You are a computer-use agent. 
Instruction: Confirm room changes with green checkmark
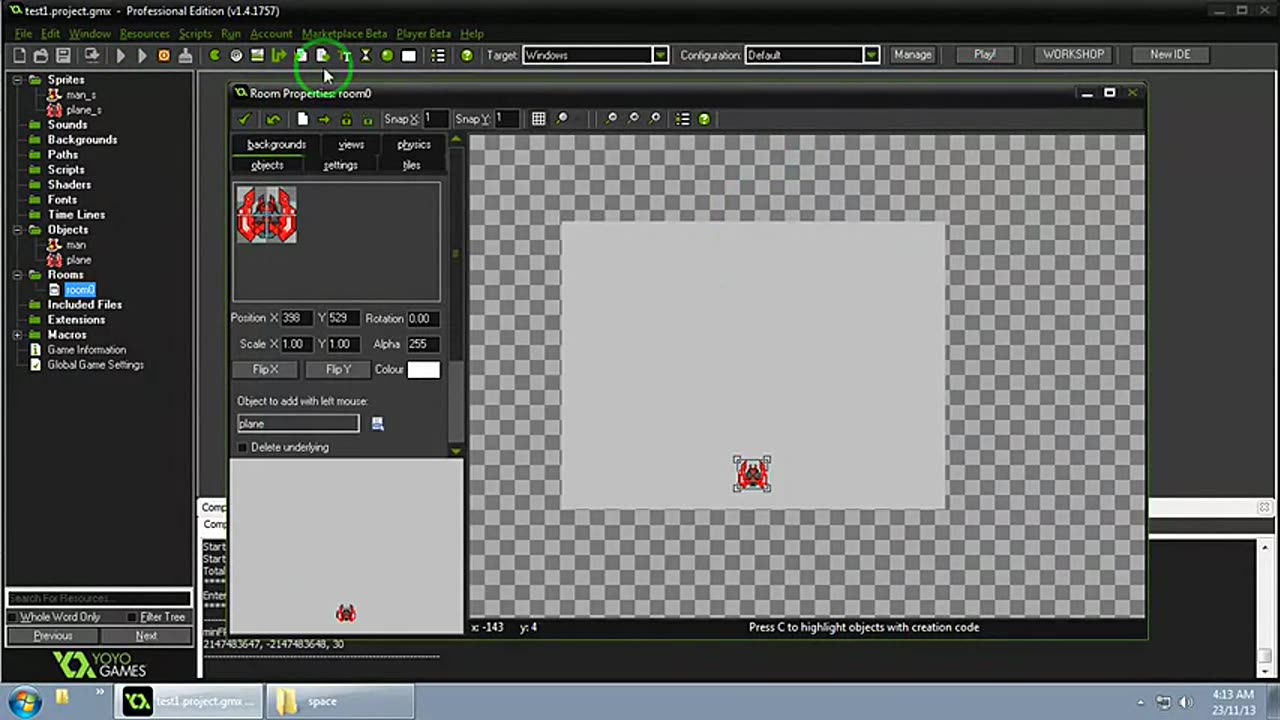click(244, 119)
